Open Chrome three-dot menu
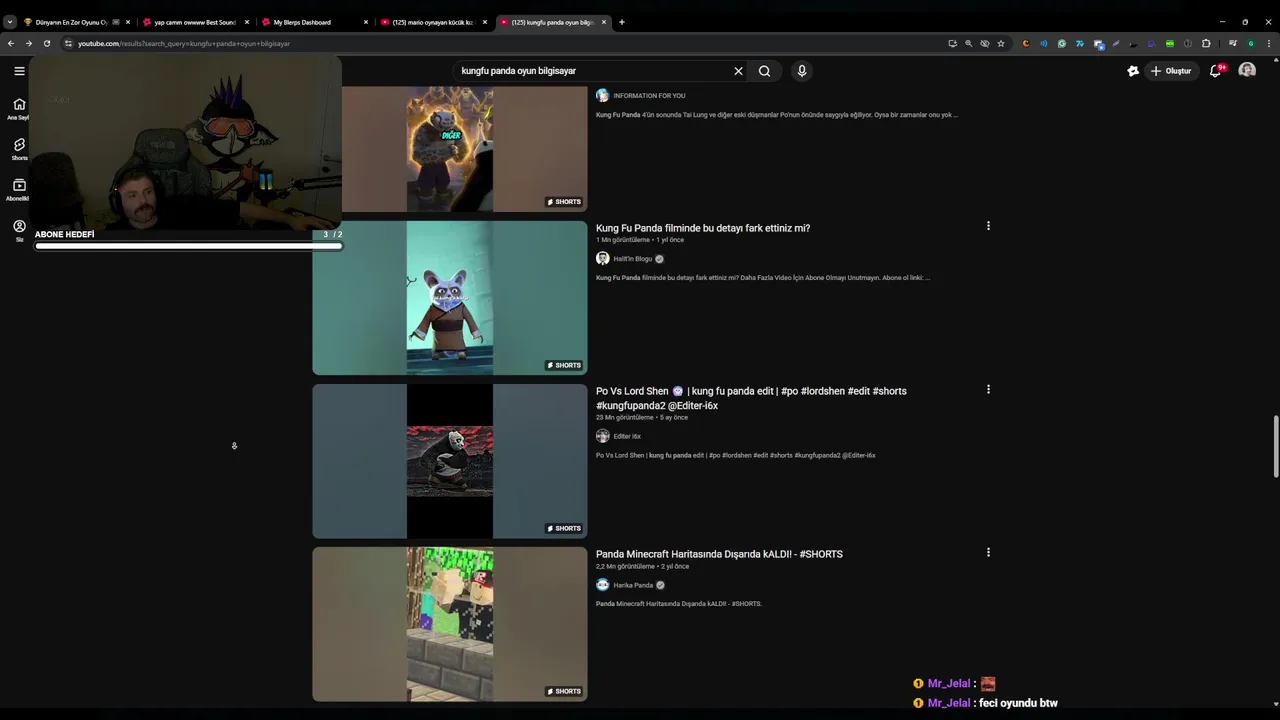This screenshot has width=1280, height=720. click(1269, 43)
